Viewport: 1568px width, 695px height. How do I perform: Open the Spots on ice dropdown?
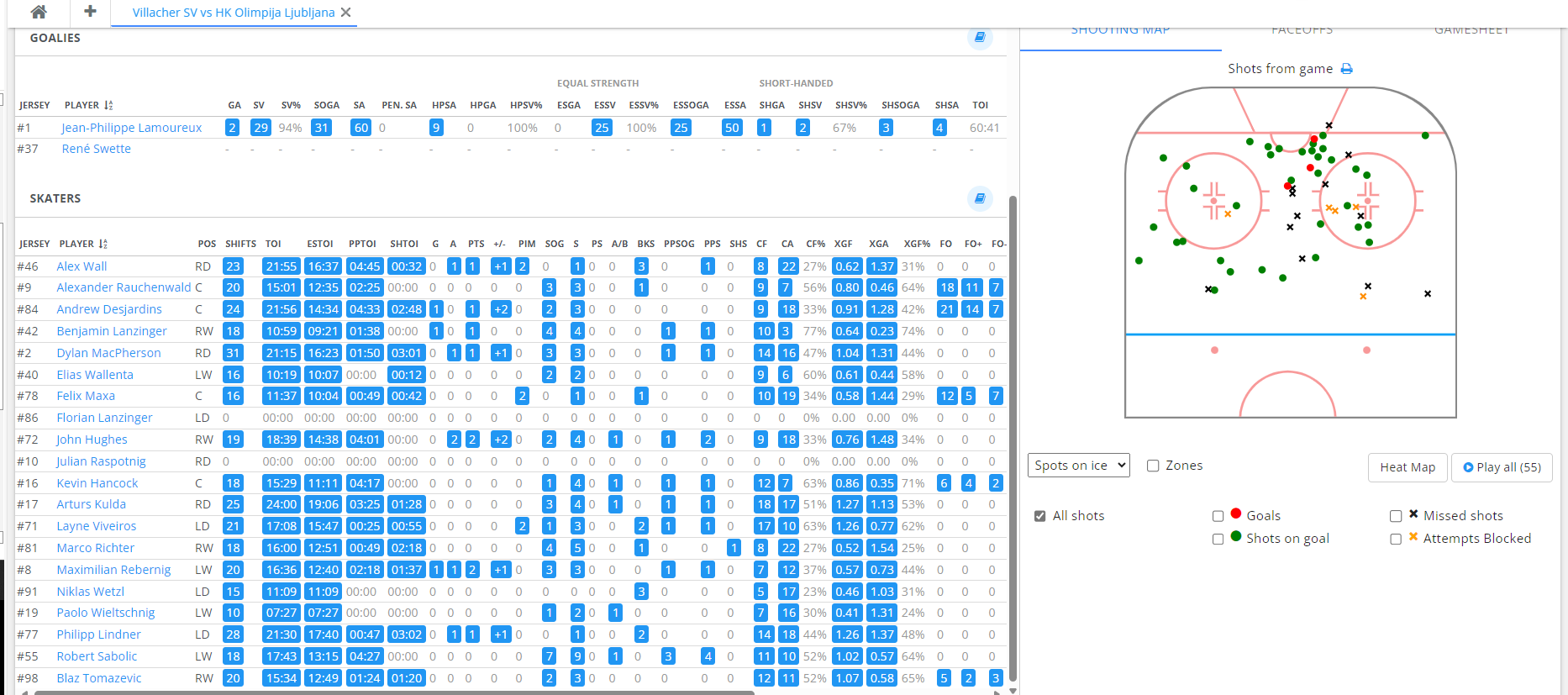pos(1078,466)
